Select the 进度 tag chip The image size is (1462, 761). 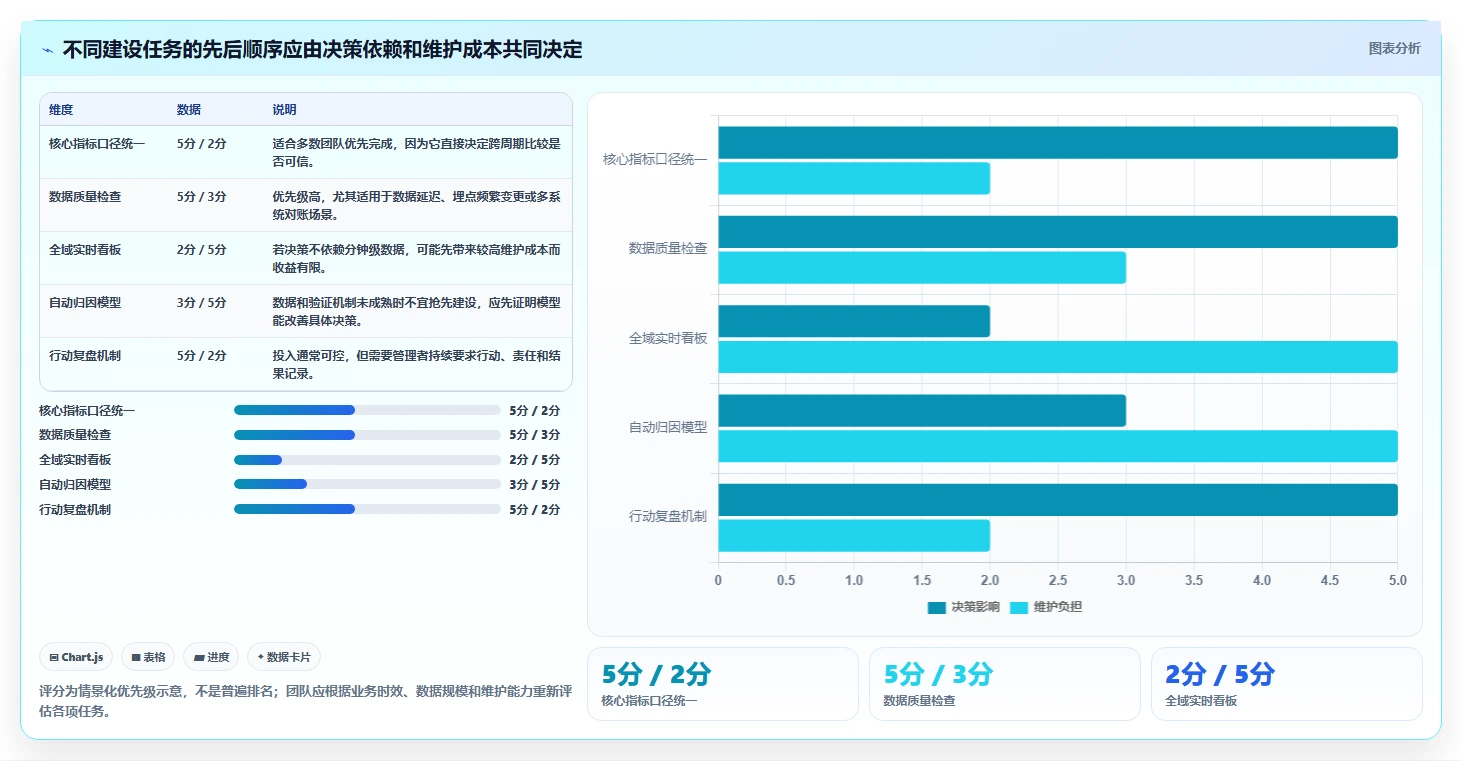[x=211, y=657]
